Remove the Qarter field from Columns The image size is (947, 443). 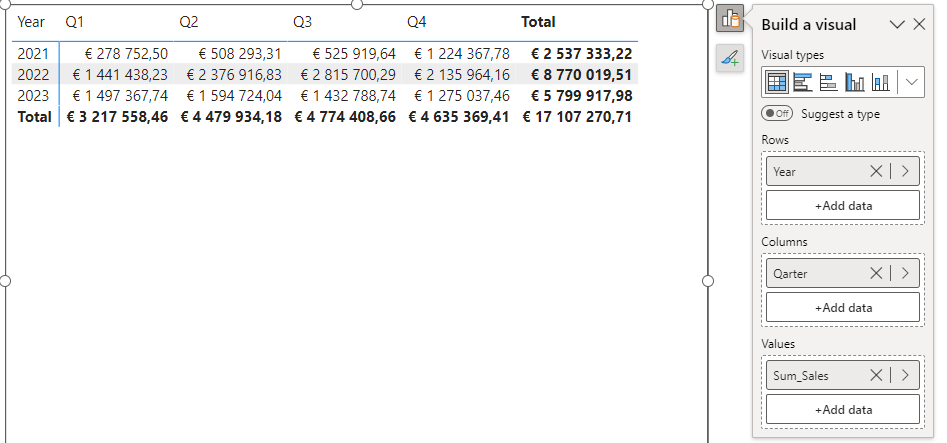click(x=876, y=274)
